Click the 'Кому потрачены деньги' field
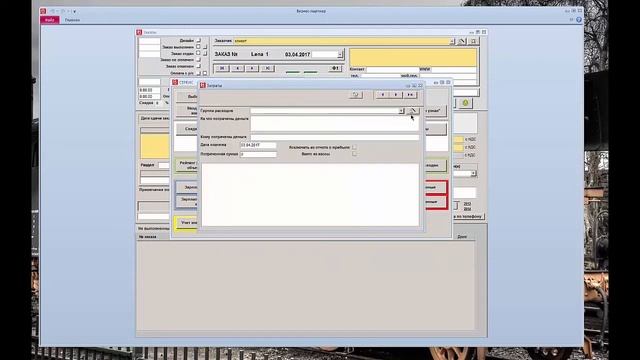Image resolution: width=640 pixels, height=360 pixels. [x=334, y=137]
